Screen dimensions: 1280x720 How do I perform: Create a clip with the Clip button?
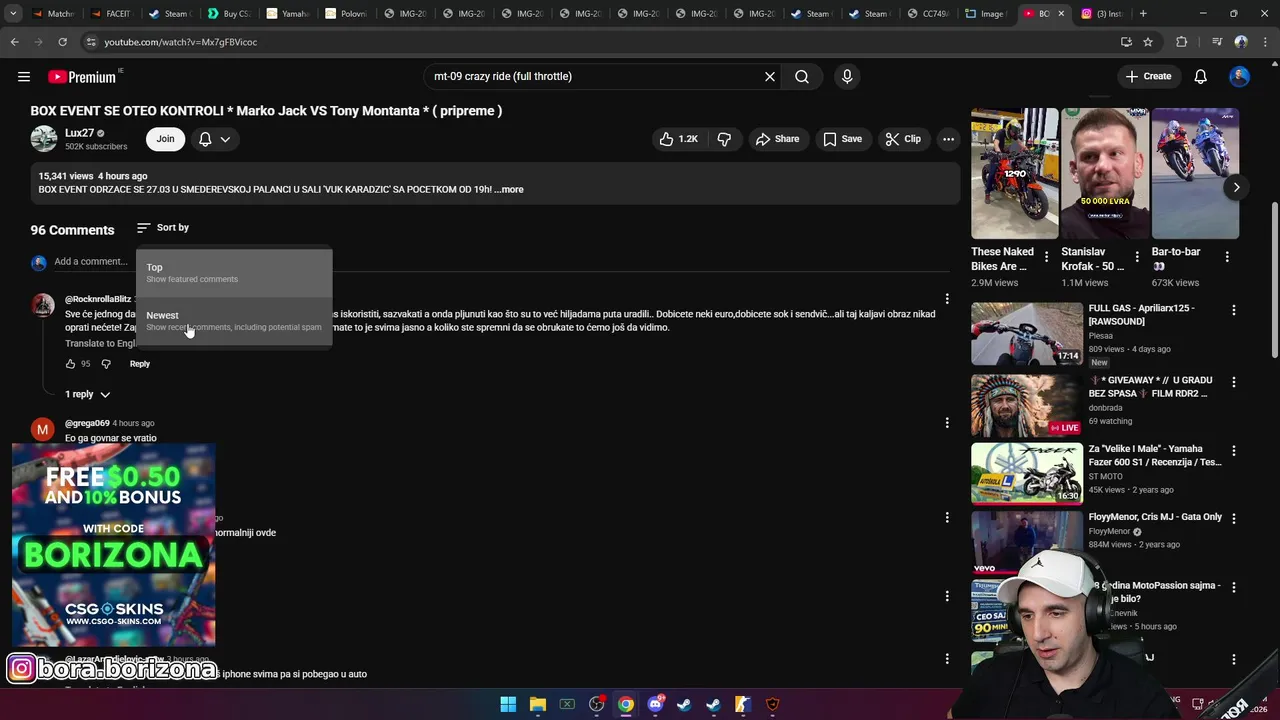902,139
